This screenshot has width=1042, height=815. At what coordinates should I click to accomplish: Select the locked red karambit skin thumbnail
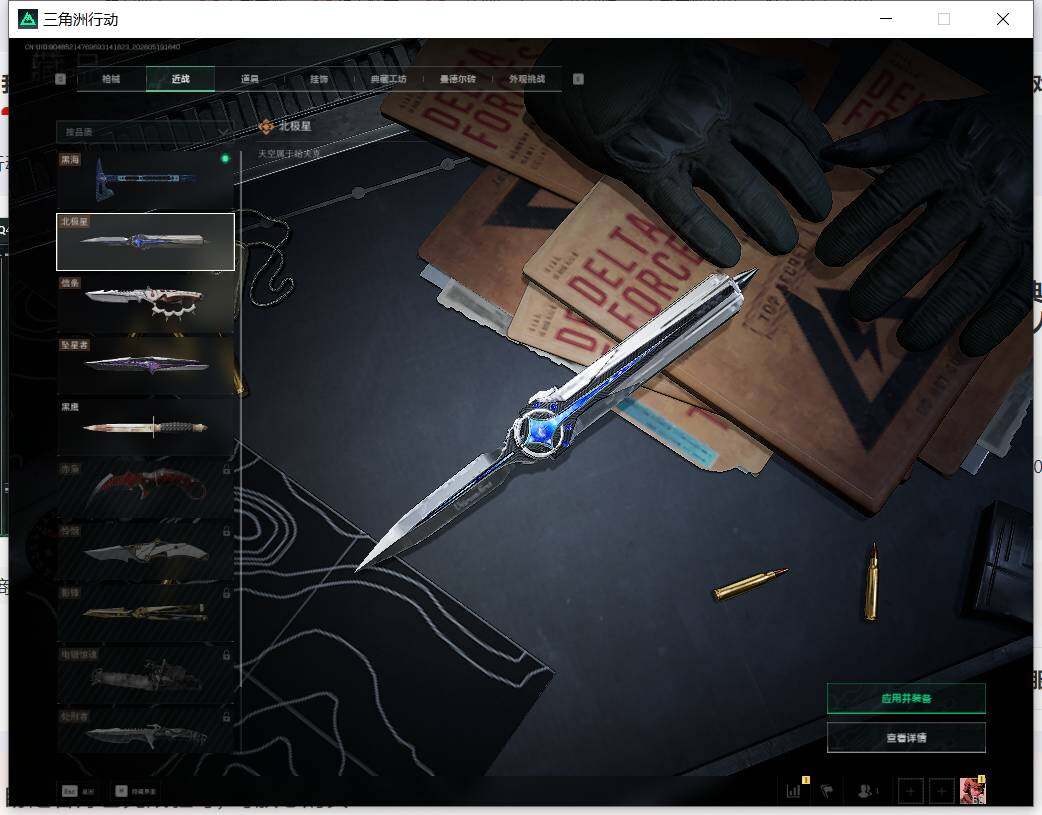coord(145,489)
